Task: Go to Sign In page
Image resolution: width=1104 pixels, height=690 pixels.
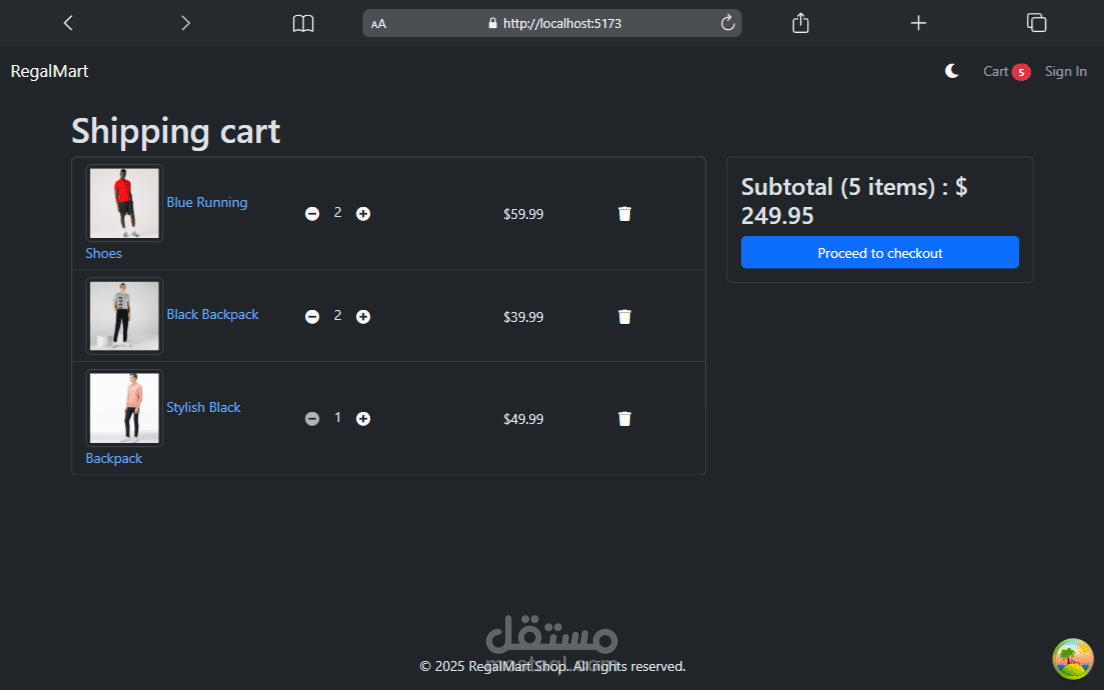Action: coord(1065,71)
